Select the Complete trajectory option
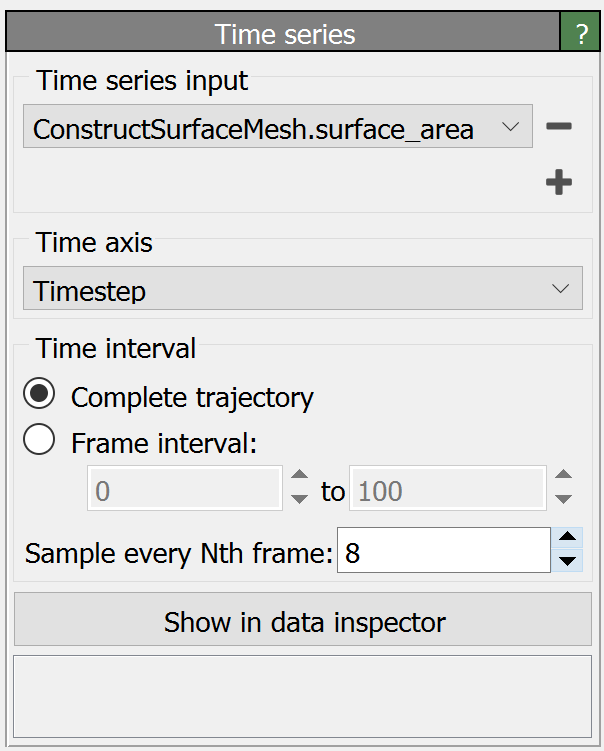This screenshot has width=604, height=751. 39,396
